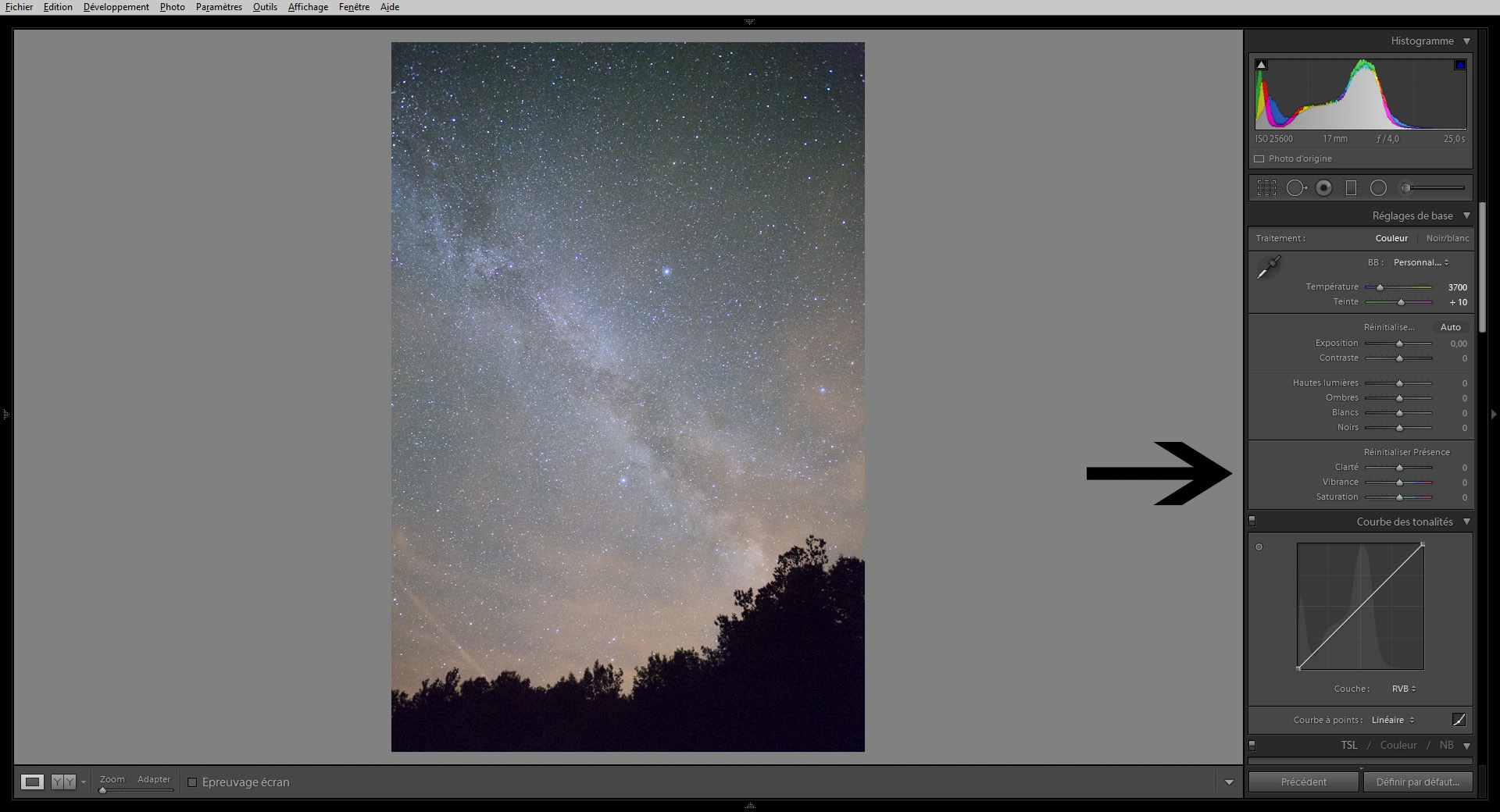Click the Contraste slider
1500x812 pixels.
tap(1398, 358)
